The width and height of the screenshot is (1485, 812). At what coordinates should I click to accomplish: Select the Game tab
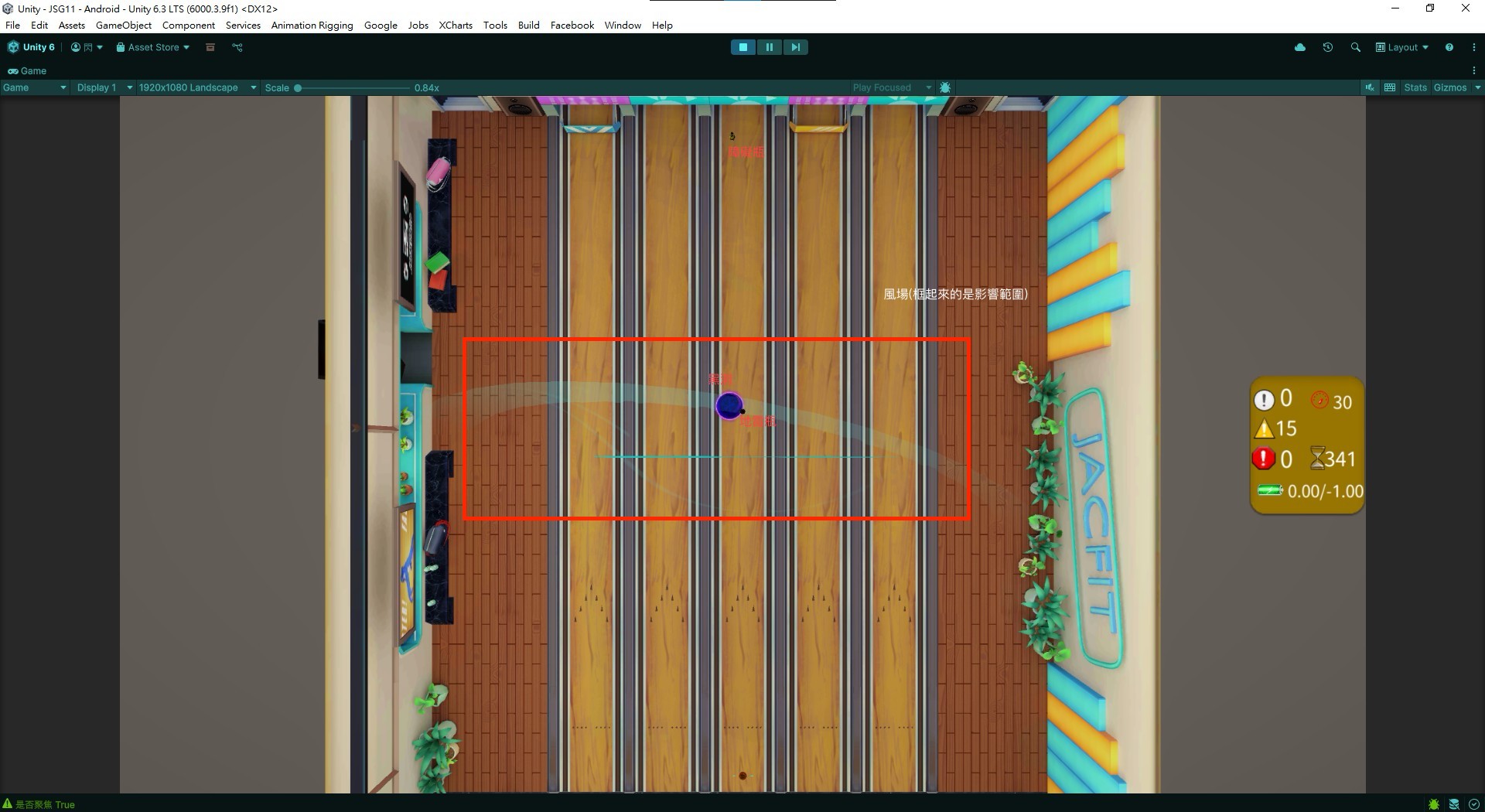(27, 70)
